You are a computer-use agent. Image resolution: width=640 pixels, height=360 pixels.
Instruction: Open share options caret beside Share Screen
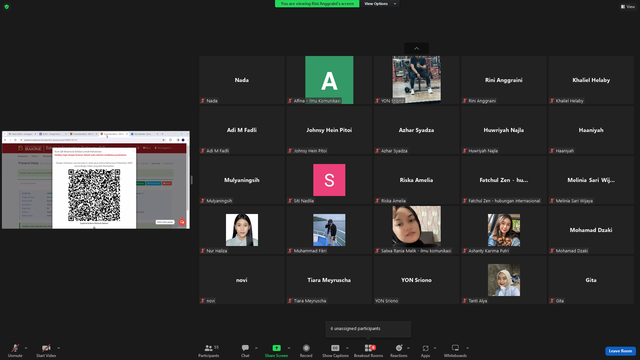point(289,348)
